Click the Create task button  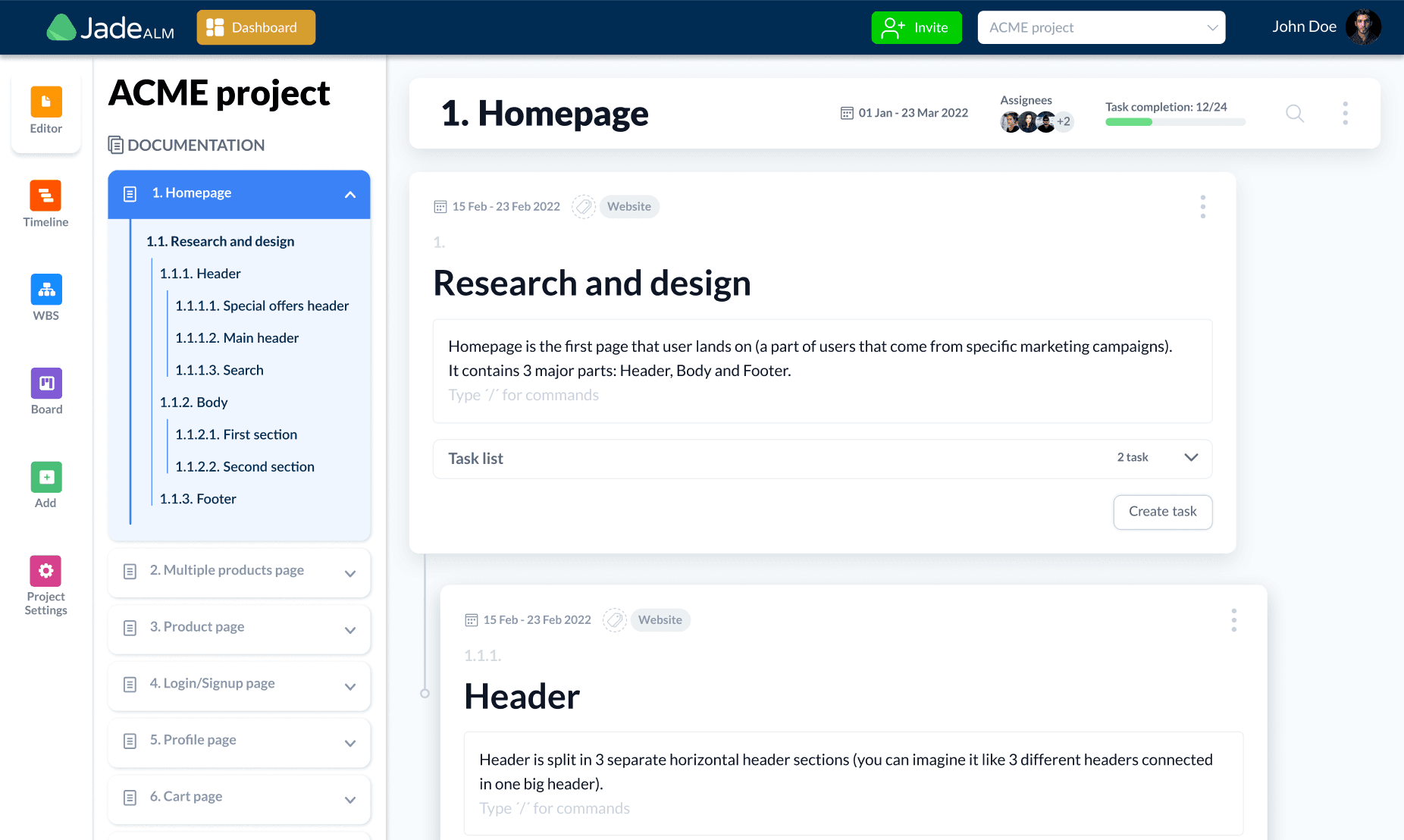1162,512
